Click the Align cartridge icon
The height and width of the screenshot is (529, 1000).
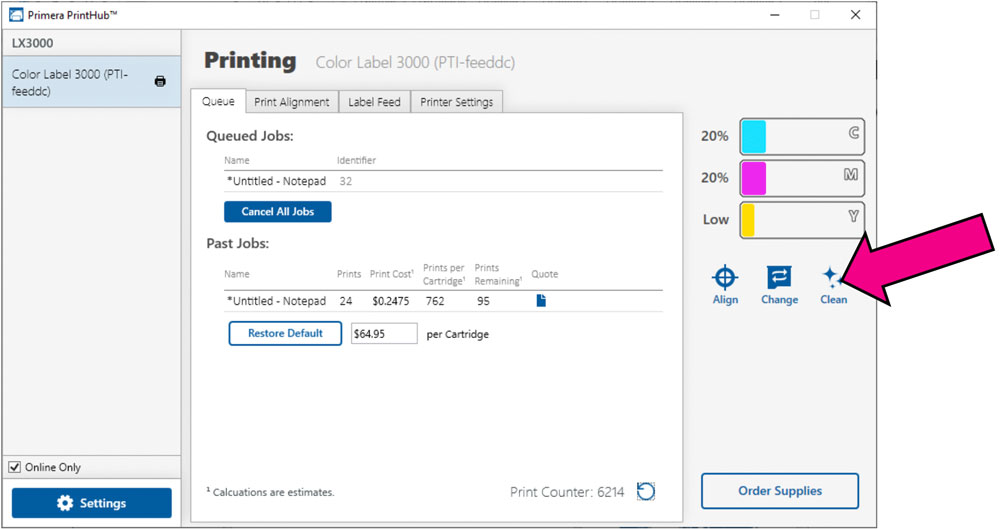point(725,278)
